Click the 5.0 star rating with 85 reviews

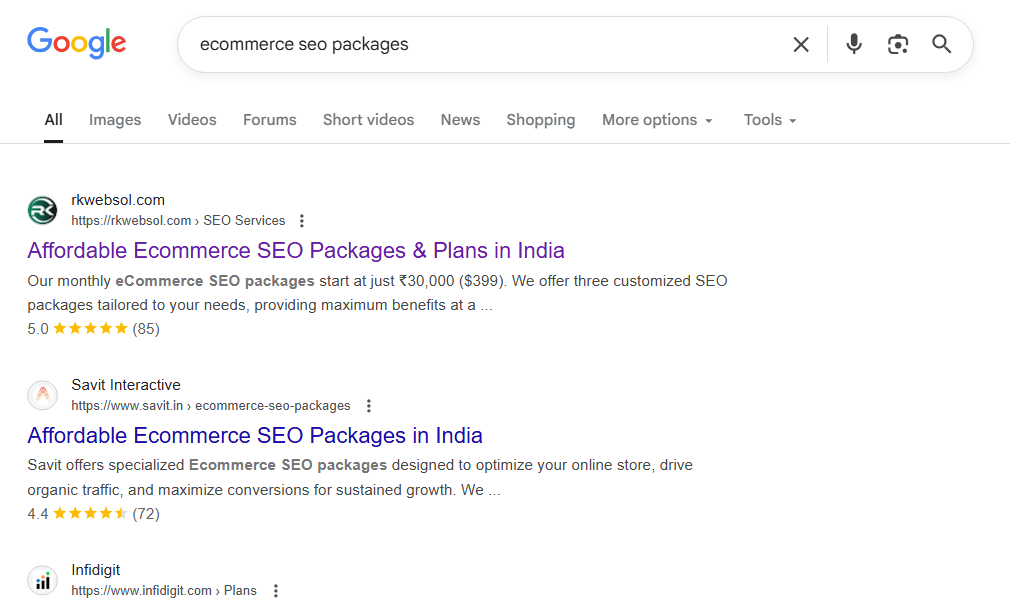(x=93, y=328)
